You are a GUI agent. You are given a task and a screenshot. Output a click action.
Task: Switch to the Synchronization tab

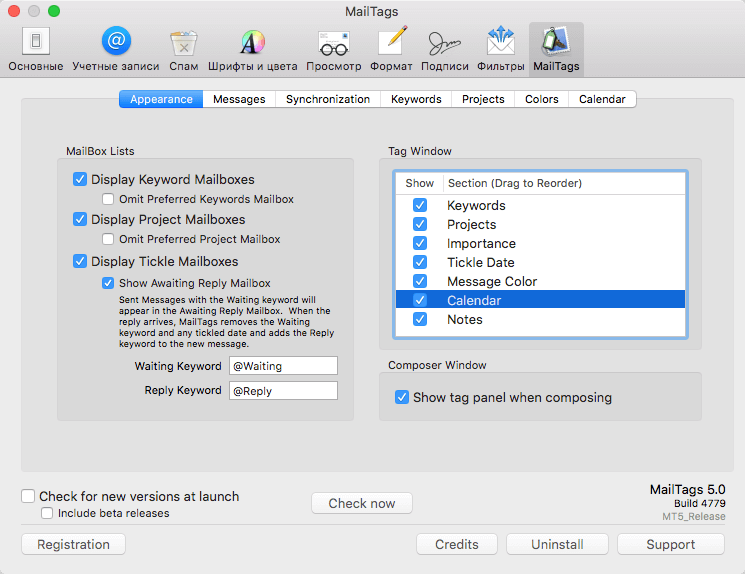328,99
